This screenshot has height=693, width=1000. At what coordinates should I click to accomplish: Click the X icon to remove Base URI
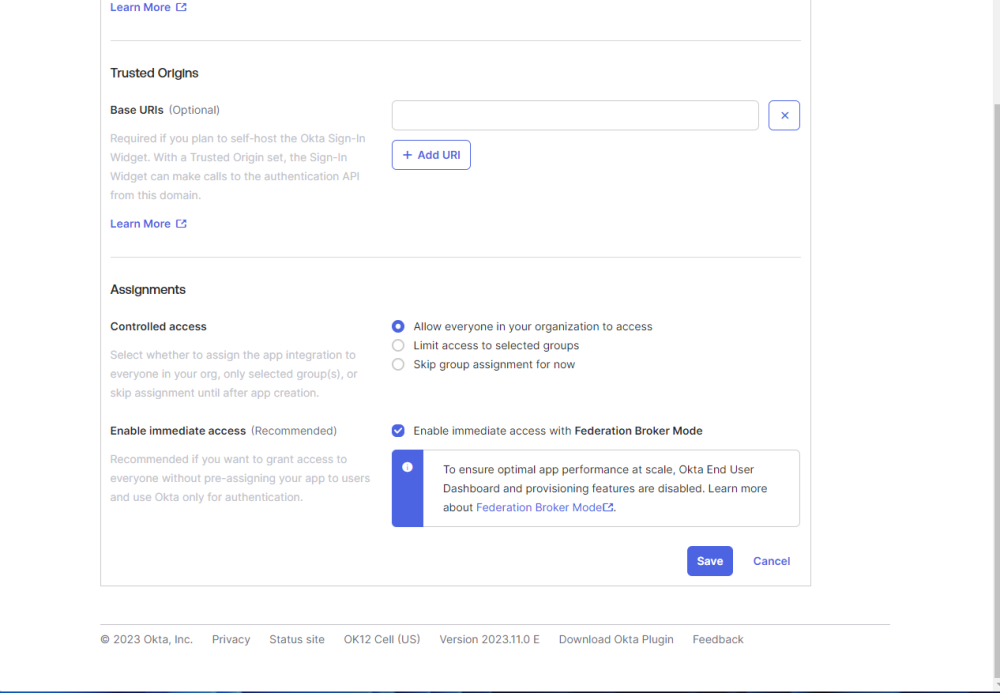784,116
